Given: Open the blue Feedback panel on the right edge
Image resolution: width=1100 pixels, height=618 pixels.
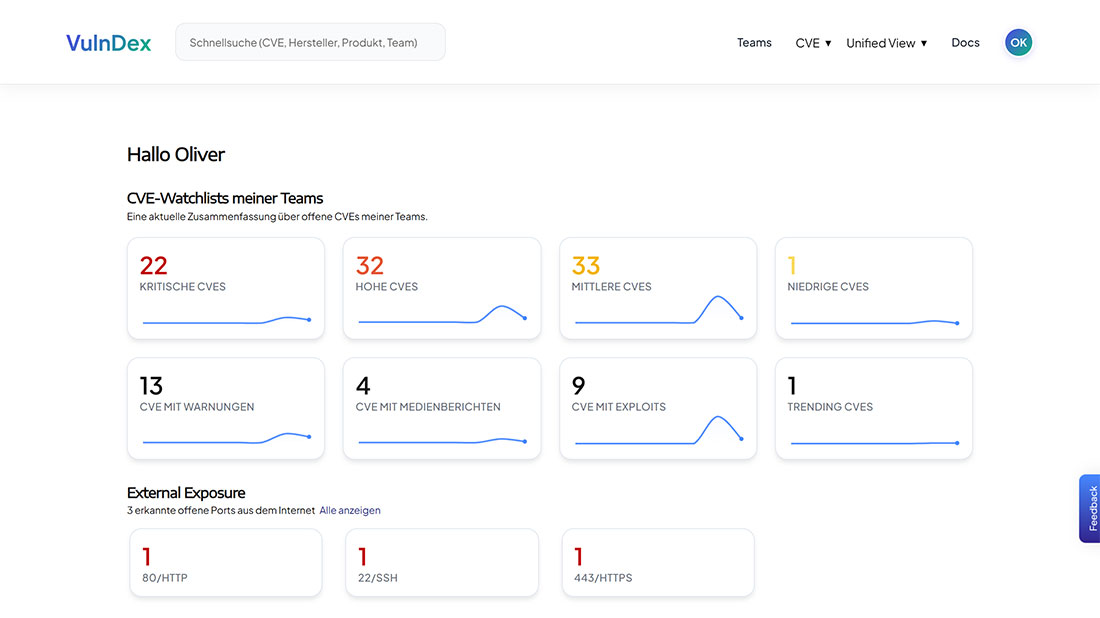Looking at the screenshot, I should coord(1090,508).
